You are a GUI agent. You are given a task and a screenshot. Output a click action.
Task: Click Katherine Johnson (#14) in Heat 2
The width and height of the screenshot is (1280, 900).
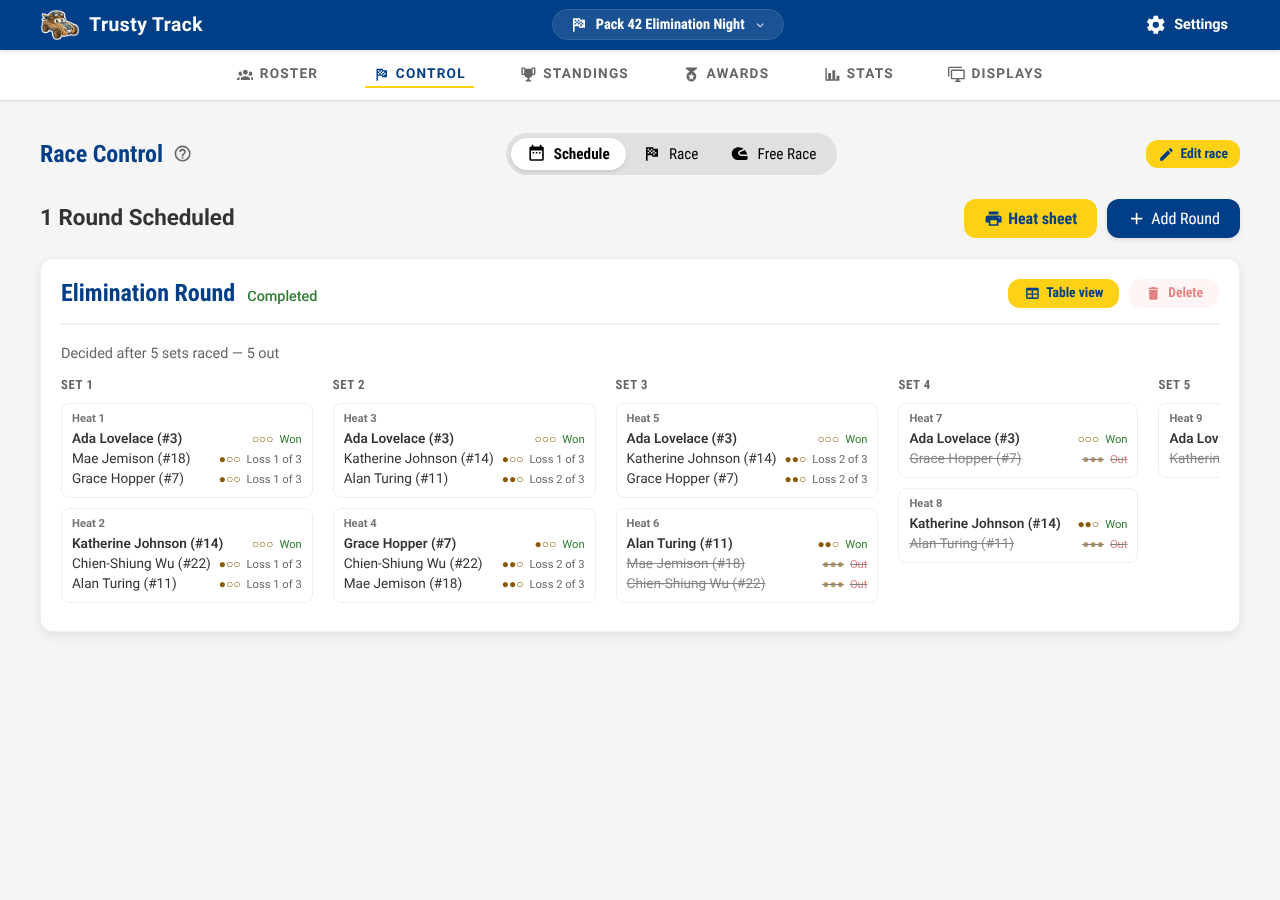click(147, 544)
